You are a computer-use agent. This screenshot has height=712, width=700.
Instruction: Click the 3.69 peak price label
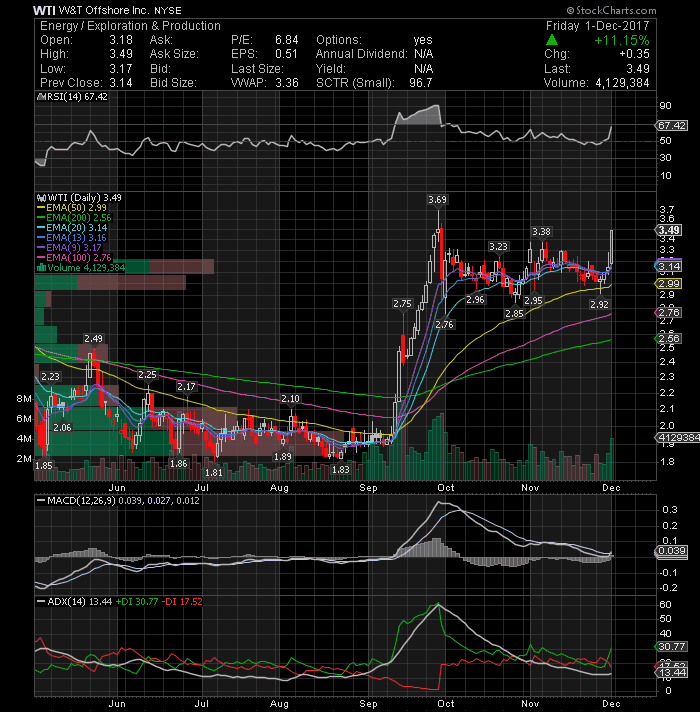click(437, 200)
